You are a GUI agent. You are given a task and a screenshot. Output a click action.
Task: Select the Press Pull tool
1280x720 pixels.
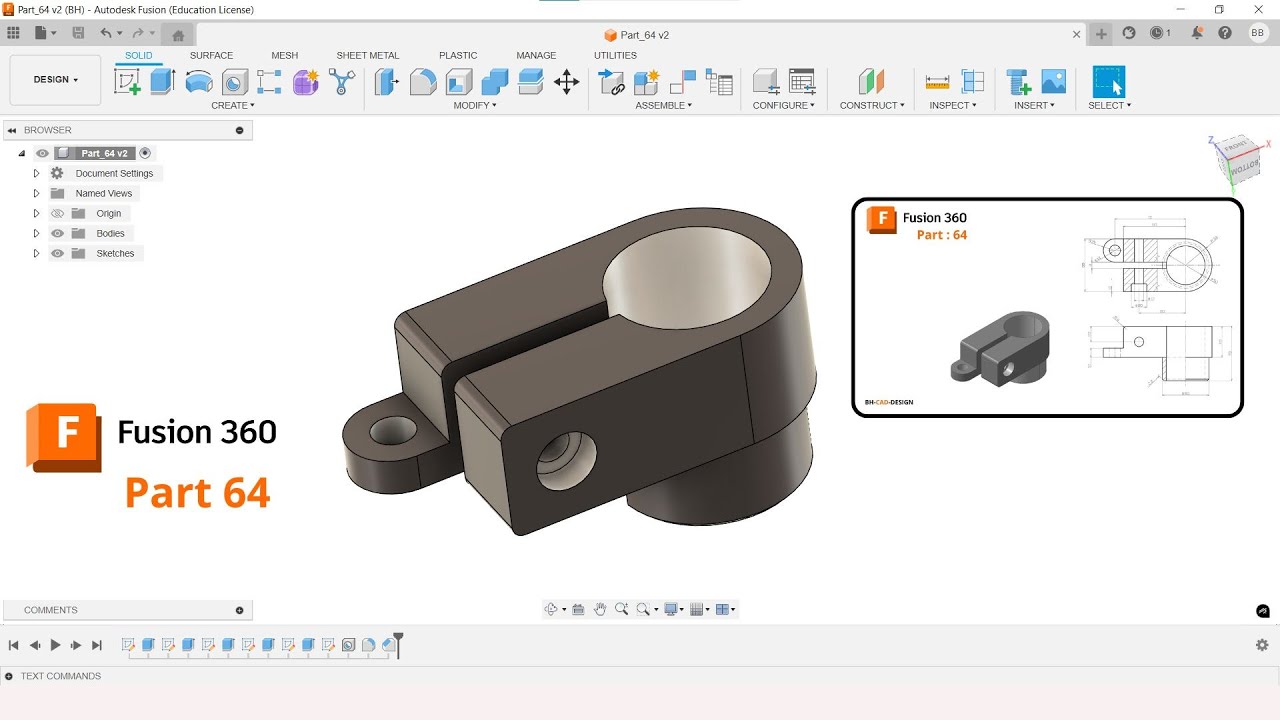[387, 81]
